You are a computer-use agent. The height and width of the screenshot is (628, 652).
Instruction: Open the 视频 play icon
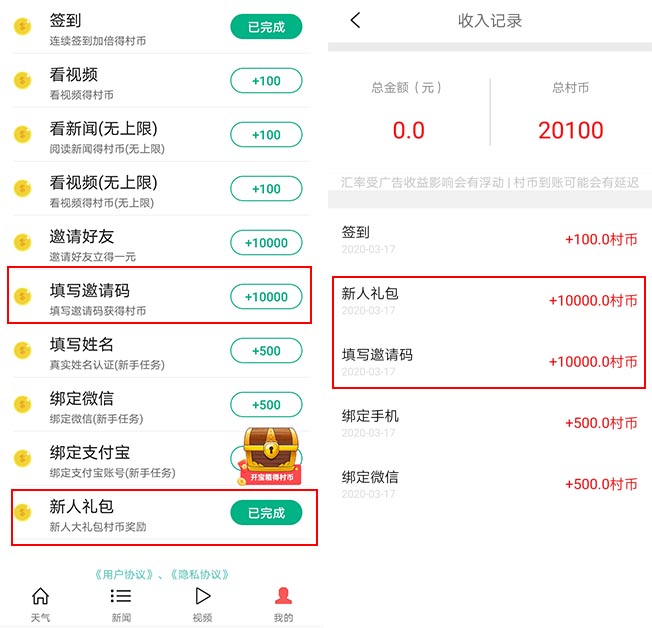(x=203, y=596)
